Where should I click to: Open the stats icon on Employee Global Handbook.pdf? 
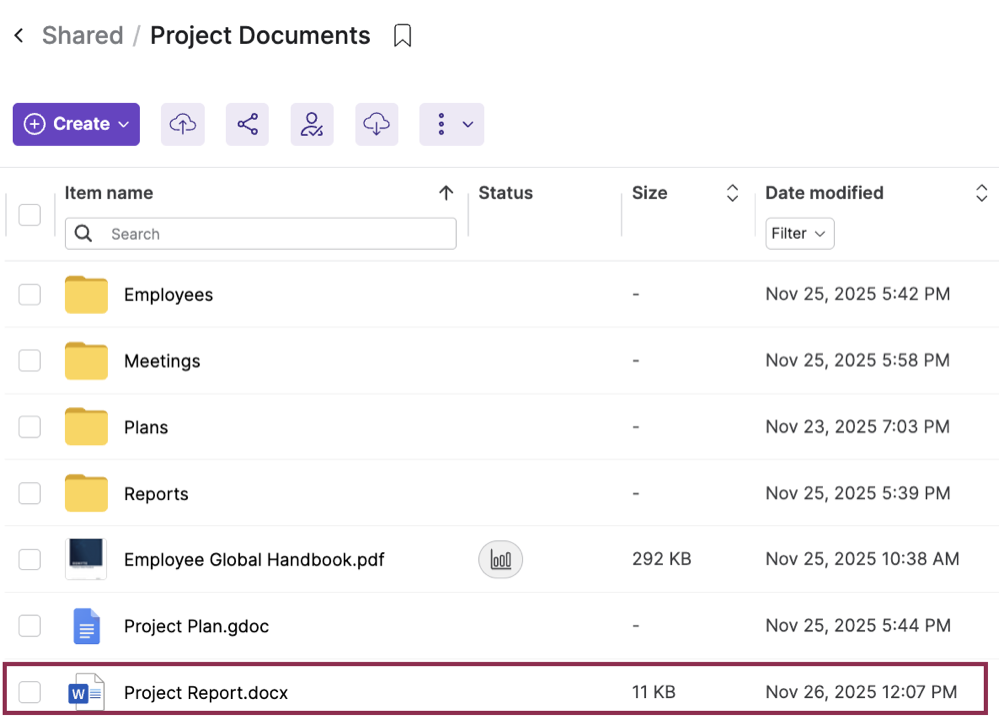pos(500,559)
